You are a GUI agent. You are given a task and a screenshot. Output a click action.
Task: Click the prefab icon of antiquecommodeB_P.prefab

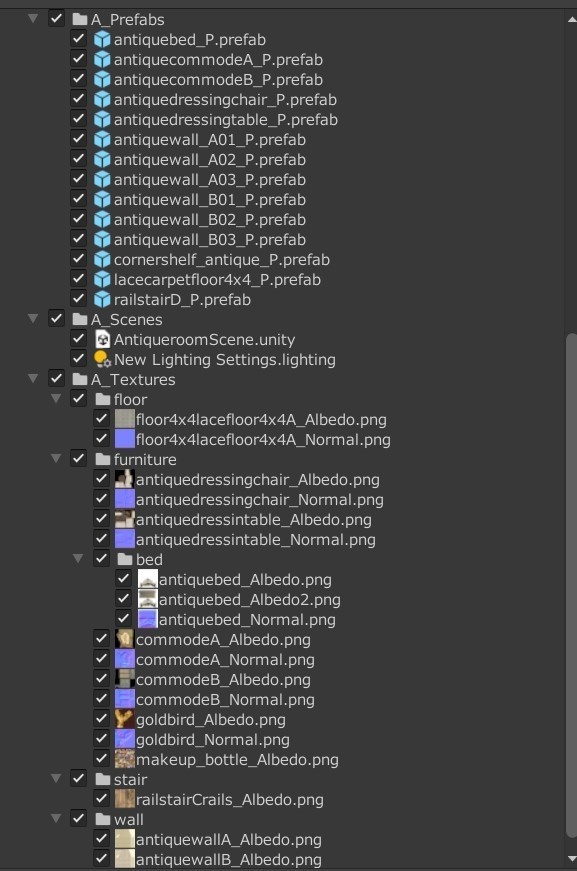(102, 79)
